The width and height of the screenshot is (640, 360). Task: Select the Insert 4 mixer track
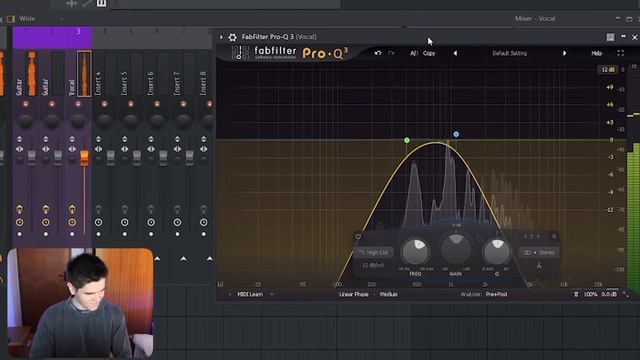(104, 74)
